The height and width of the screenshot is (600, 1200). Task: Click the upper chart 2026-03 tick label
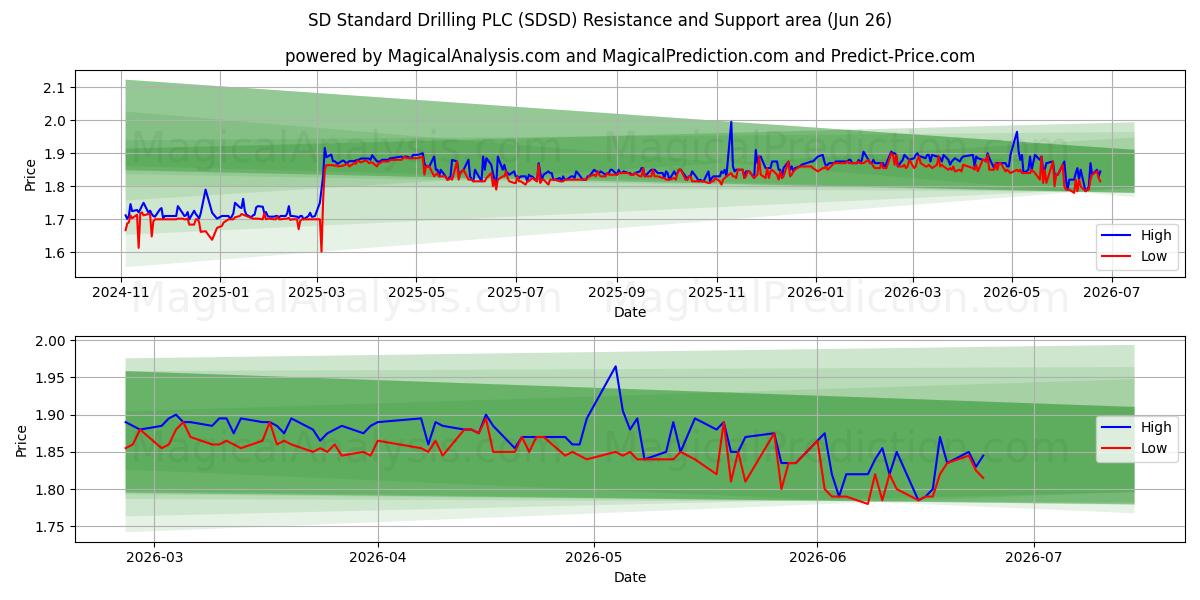[x=912, y=291]
